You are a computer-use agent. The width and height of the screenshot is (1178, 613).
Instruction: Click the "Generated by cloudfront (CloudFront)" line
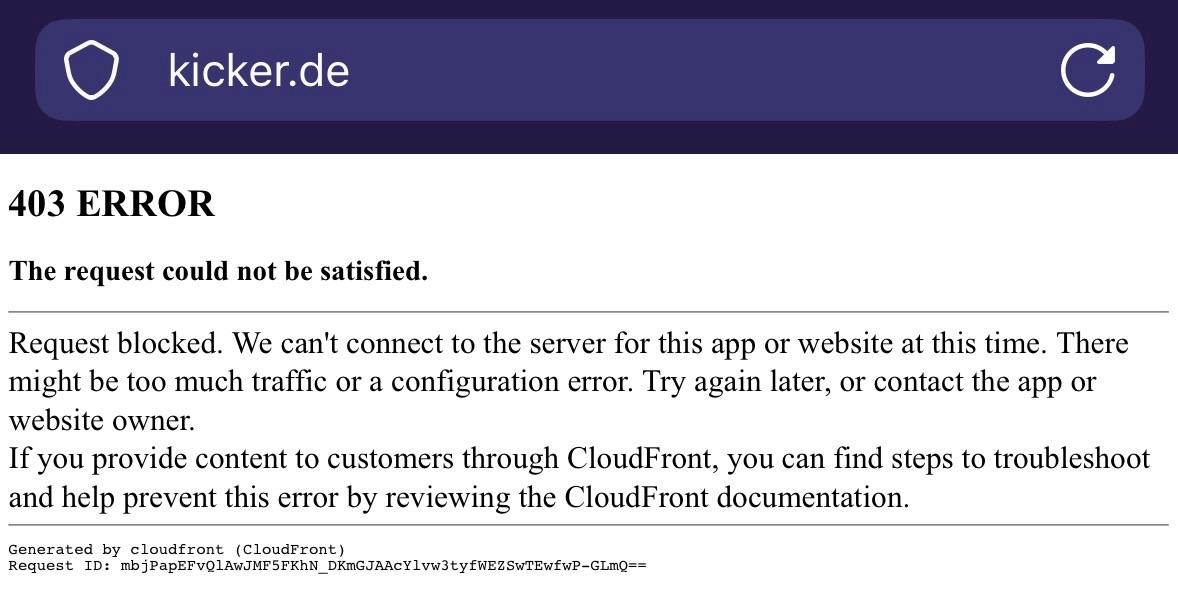[177, 550]
